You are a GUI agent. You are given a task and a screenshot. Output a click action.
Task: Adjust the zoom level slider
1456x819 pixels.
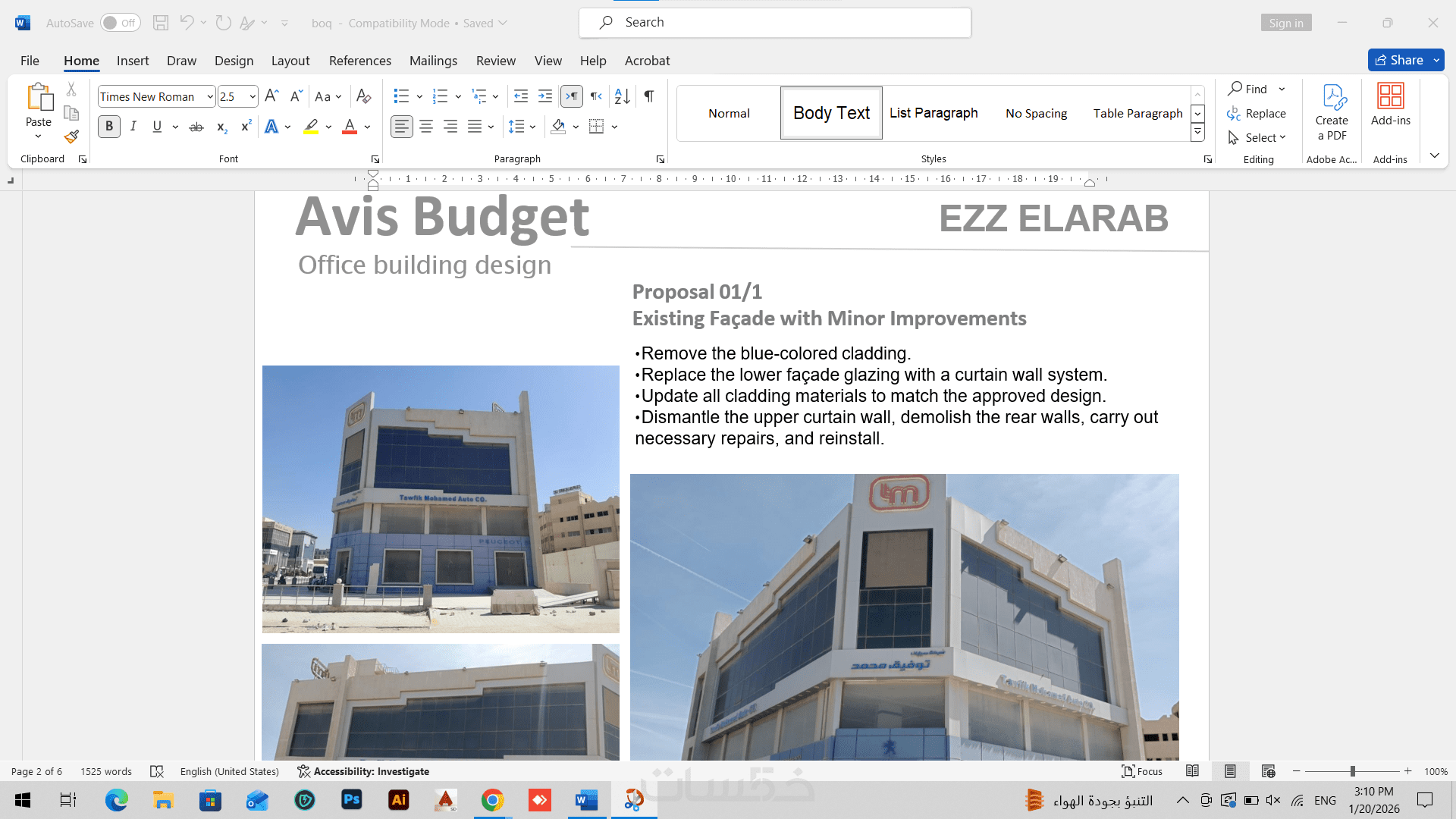1352,771
